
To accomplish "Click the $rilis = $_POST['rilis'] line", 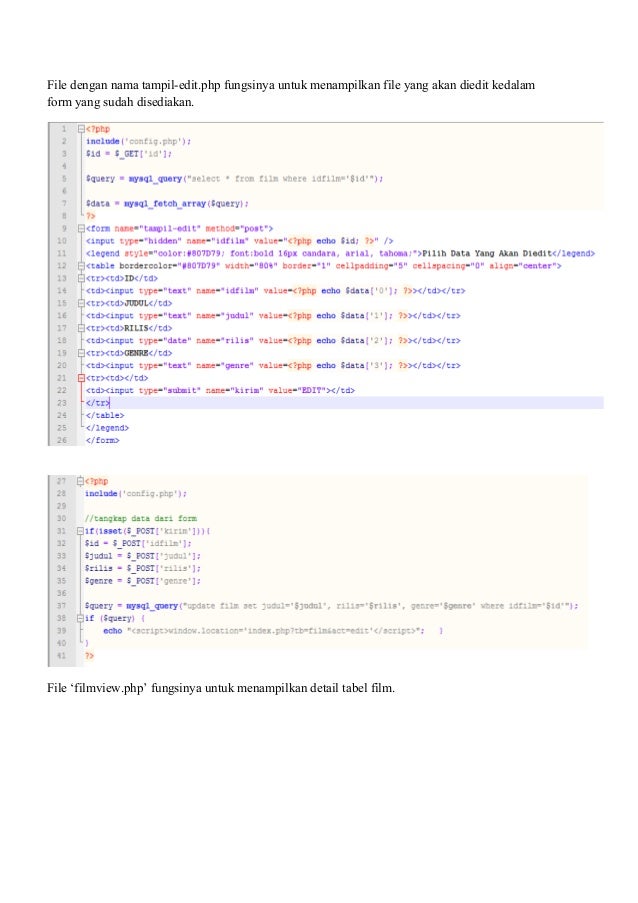I will (142, 568).
